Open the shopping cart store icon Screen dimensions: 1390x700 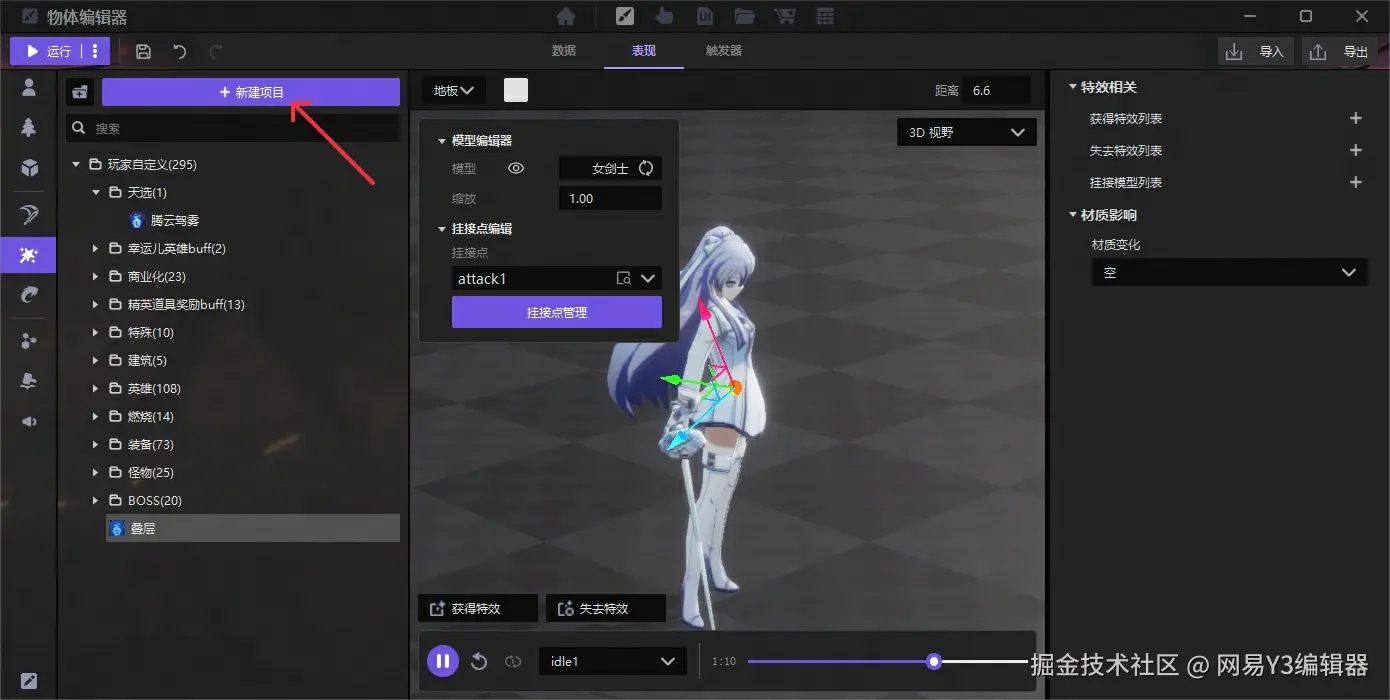coord(785,16)
